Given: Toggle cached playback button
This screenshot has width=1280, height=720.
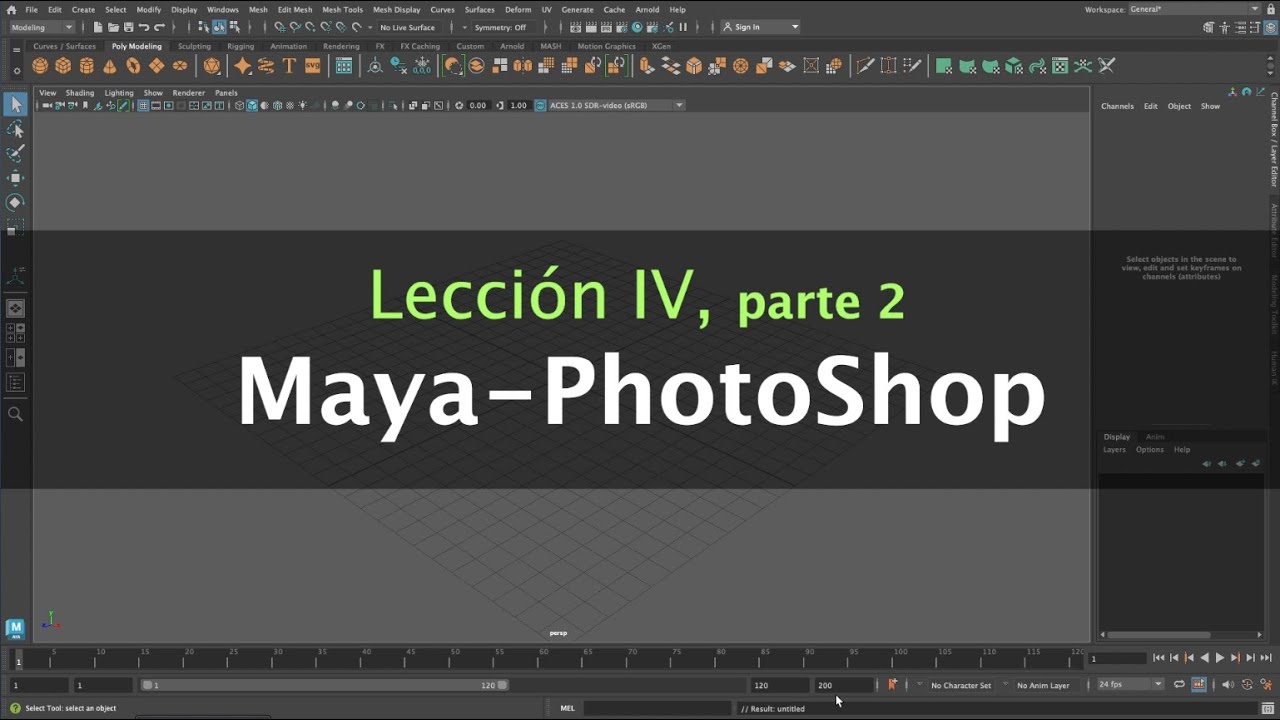Looking at the screenshot, I should (x=1199, y=685).
